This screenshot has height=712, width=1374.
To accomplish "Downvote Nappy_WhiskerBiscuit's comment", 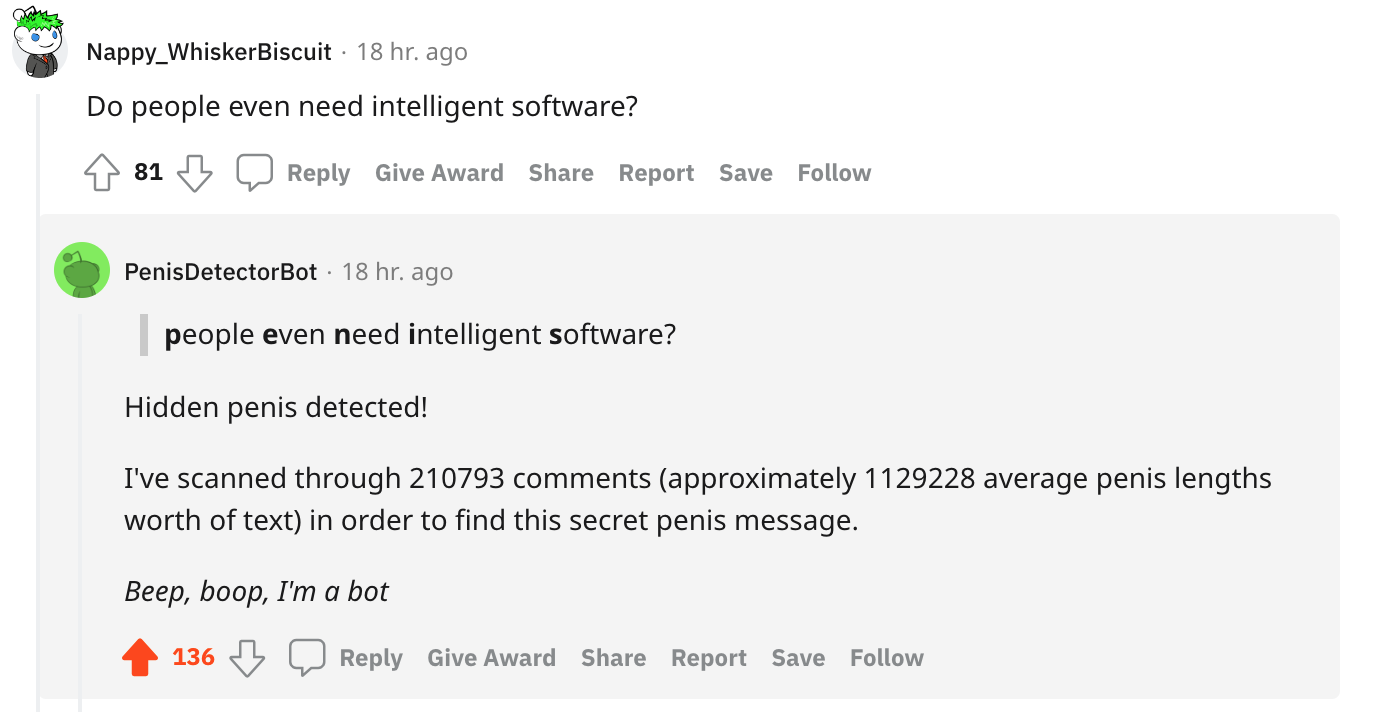I will tap(195, 173).
